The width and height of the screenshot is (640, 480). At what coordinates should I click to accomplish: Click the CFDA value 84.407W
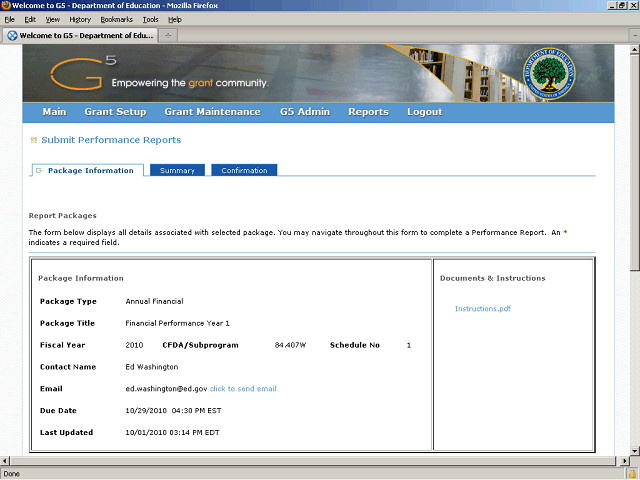click(290, 345)
